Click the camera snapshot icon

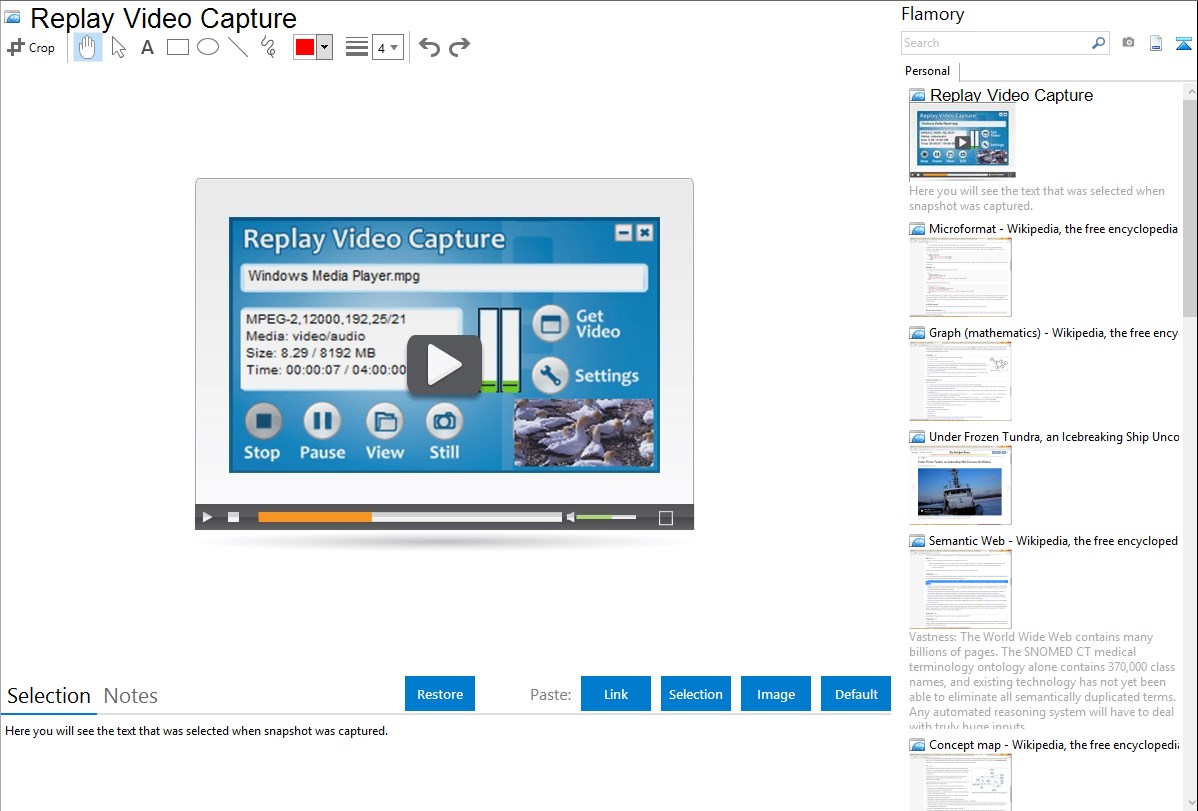[x=1128, y=43]
